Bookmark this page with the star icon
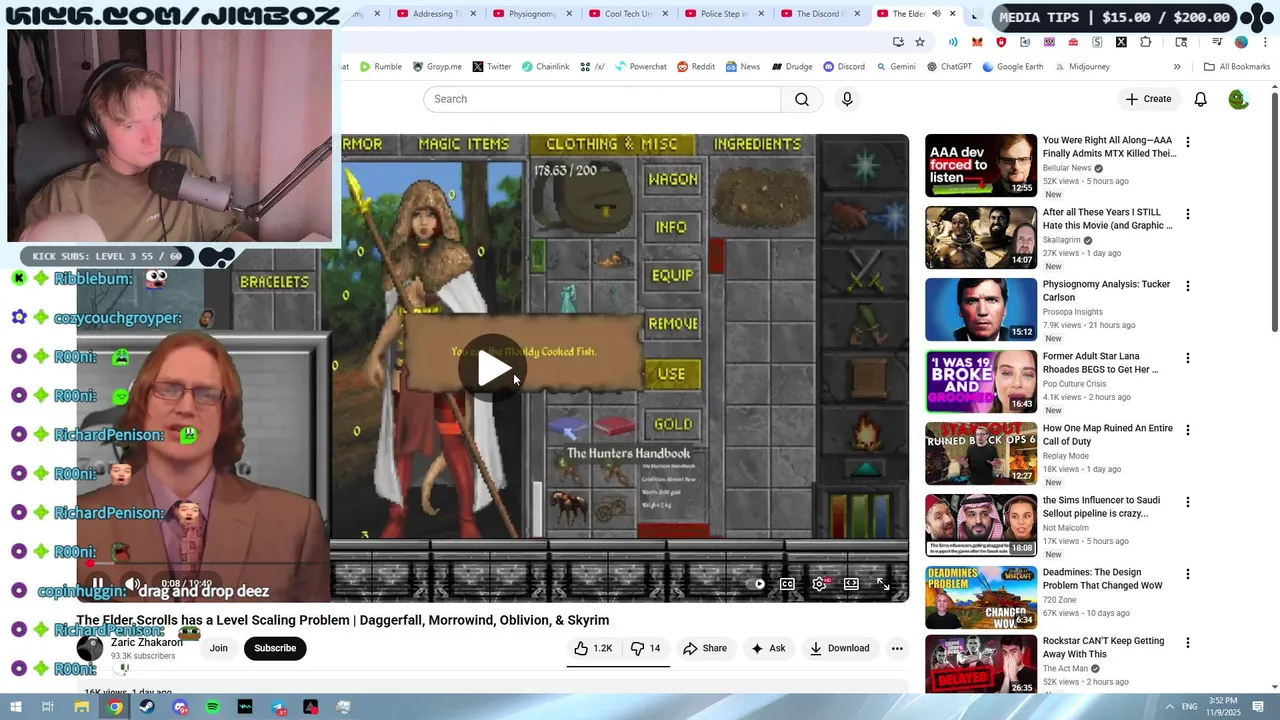The width and height of the screenshot is (1280, 720). pyautogui.click(x=920, y=42)
